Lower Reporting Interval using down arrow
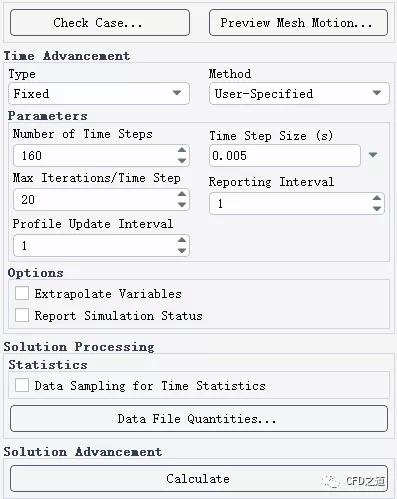 (377, 209)
